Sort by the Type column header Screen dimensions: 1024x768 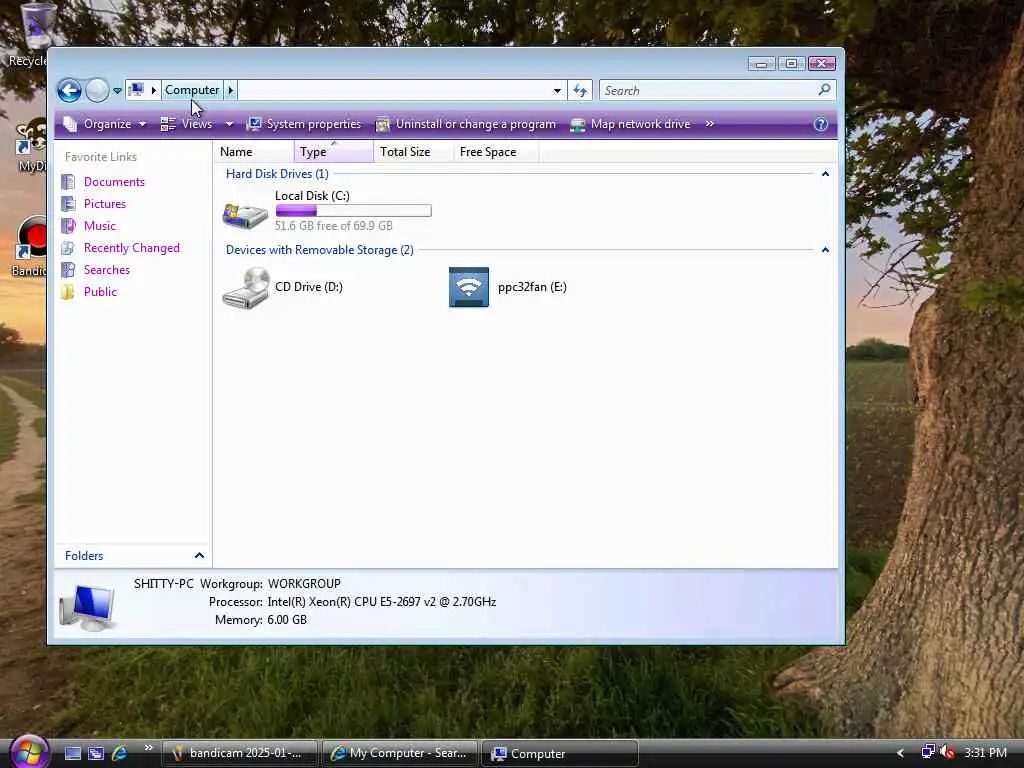[x=334, y=152]
